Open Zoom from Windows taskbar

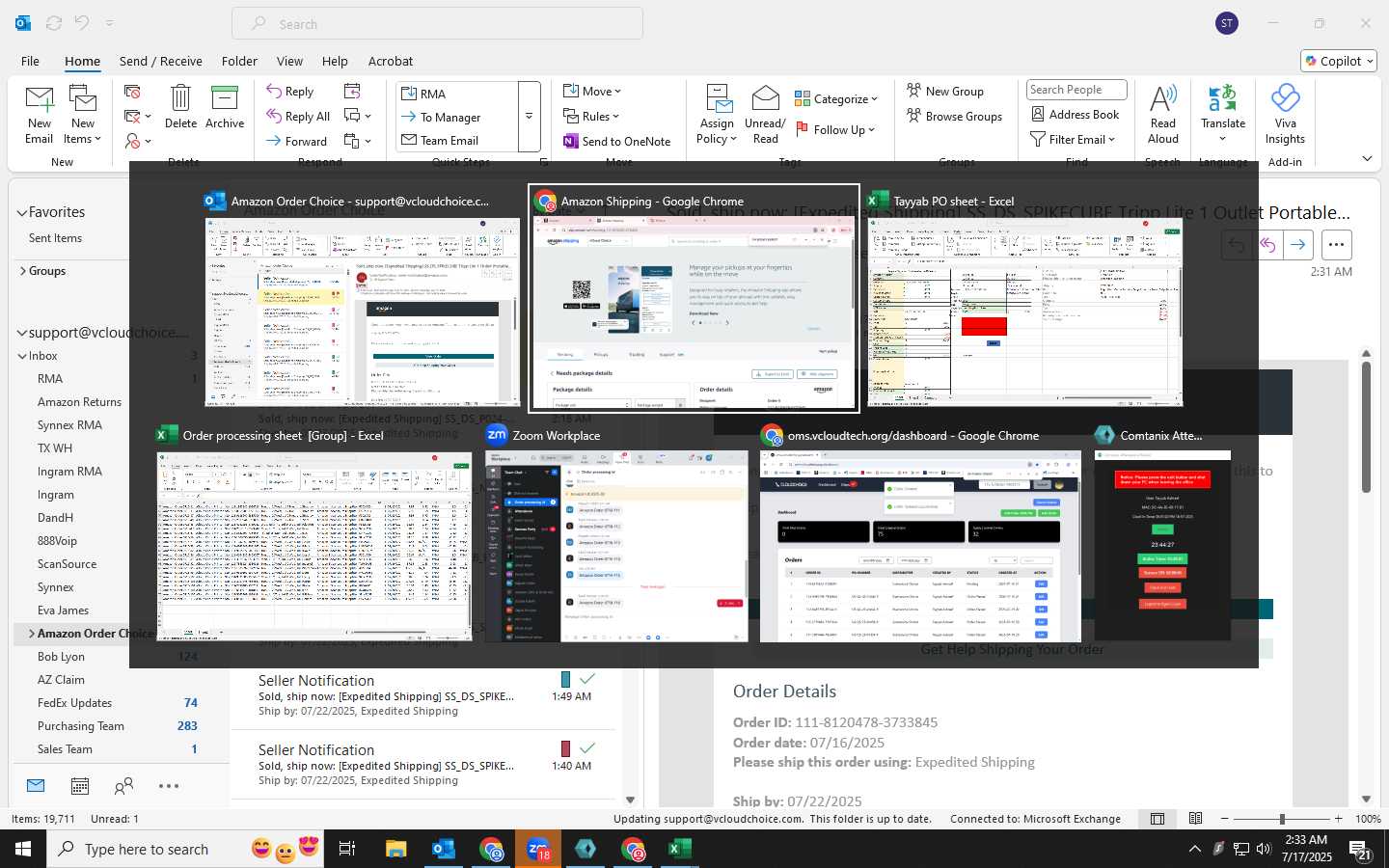[x=538, y=849]
